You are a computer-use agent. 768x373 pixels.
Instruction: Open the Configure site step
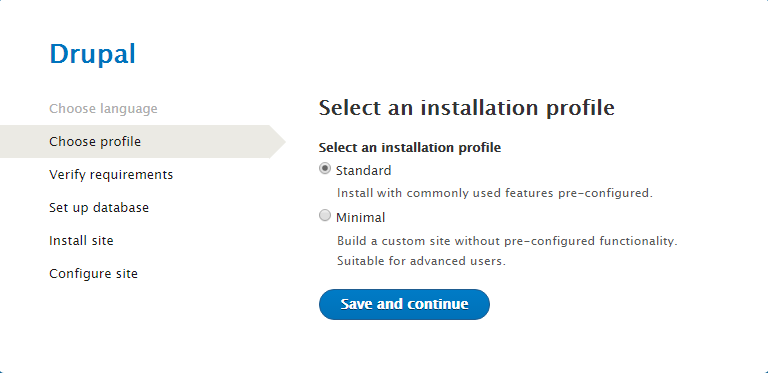pyautogui.click(x=94, y=274)
